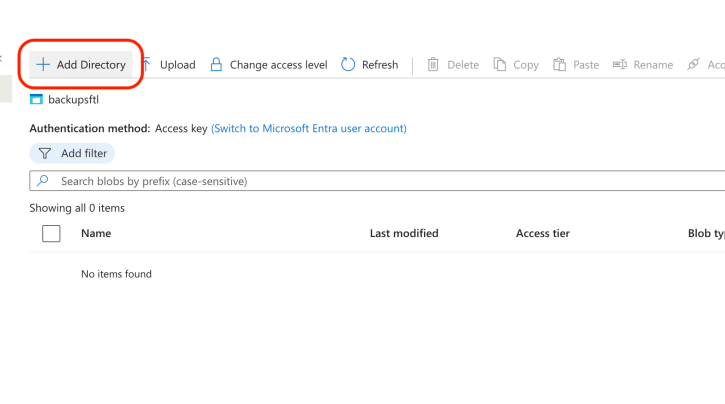Viewport: 725px width, 404px height.
Task: Click the Copy toolbar icon
Action: tap(500, 65)
